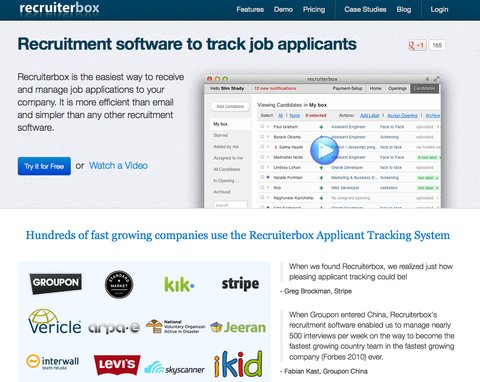Viewport: 480px width, 382px height.
Task: Open the Features menu item
Action: (x=250, y=9)
